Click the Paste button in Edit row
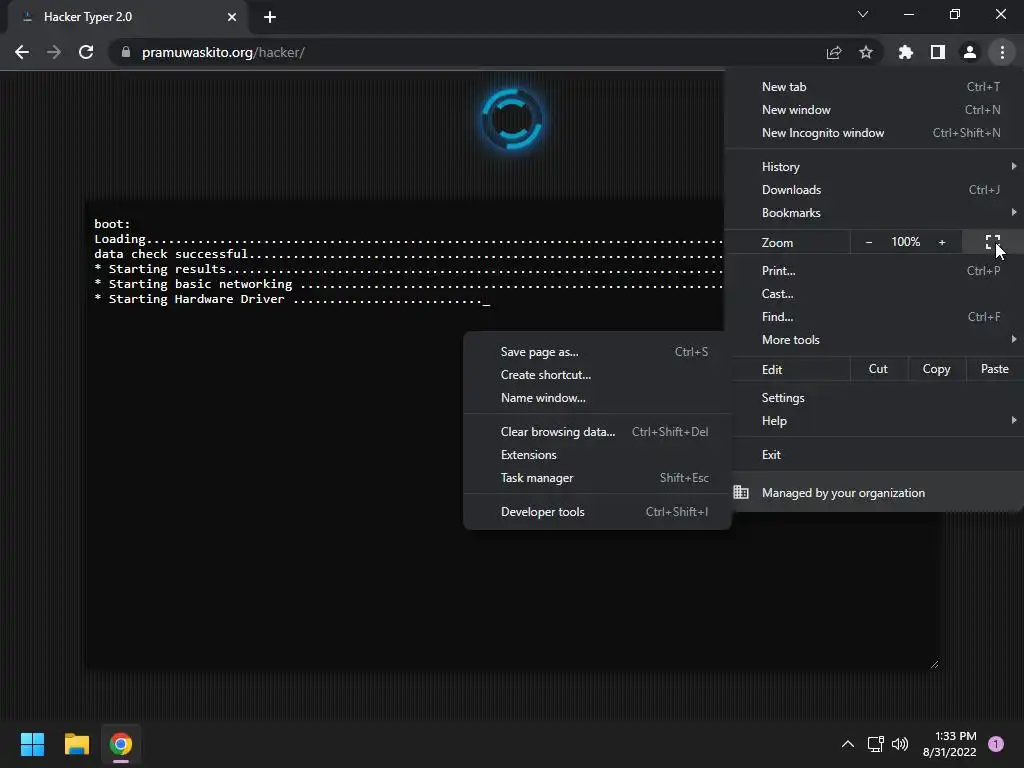 (x=995, y=369)
